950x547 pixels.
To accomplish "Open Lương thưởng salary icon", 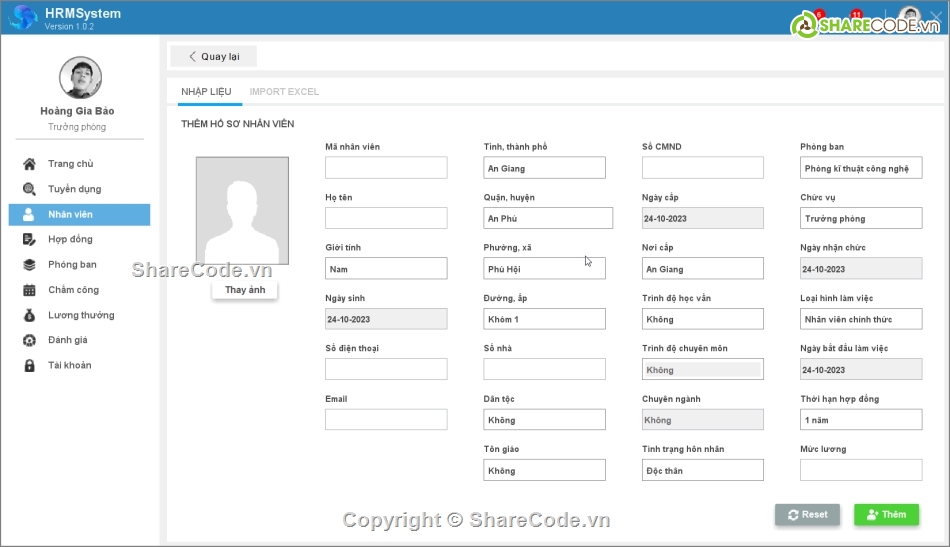I will point(29,315).
